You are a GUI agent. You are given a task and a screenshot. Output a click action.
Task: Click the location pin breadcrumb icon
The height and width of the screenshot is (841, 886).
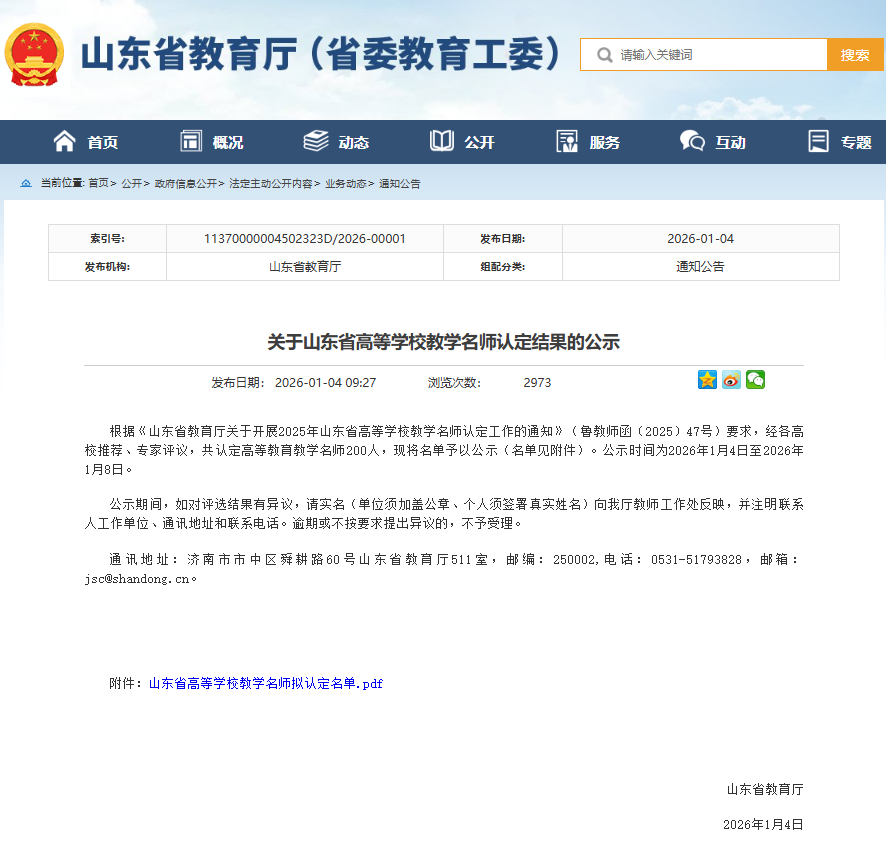[26, 184]
